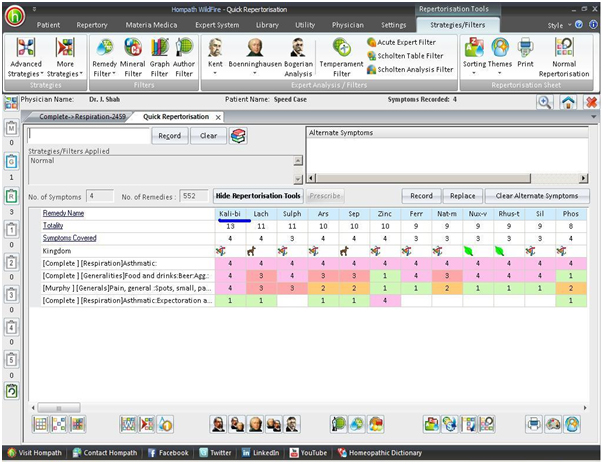Click Hide Repertorisation Tools button
606x464 pixels.
[258, 196]
